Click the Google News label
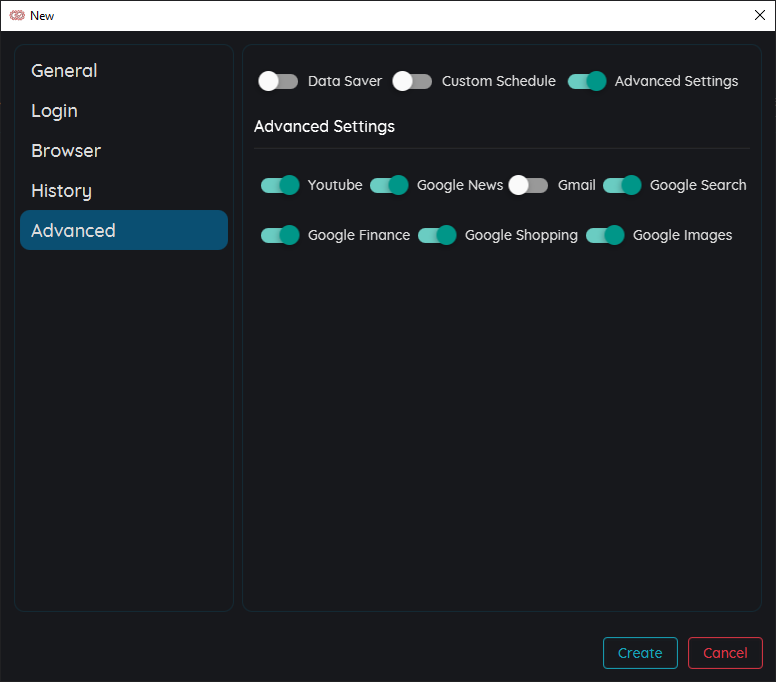This screenshot has height=682, width=776. click(x=460, y=185)
